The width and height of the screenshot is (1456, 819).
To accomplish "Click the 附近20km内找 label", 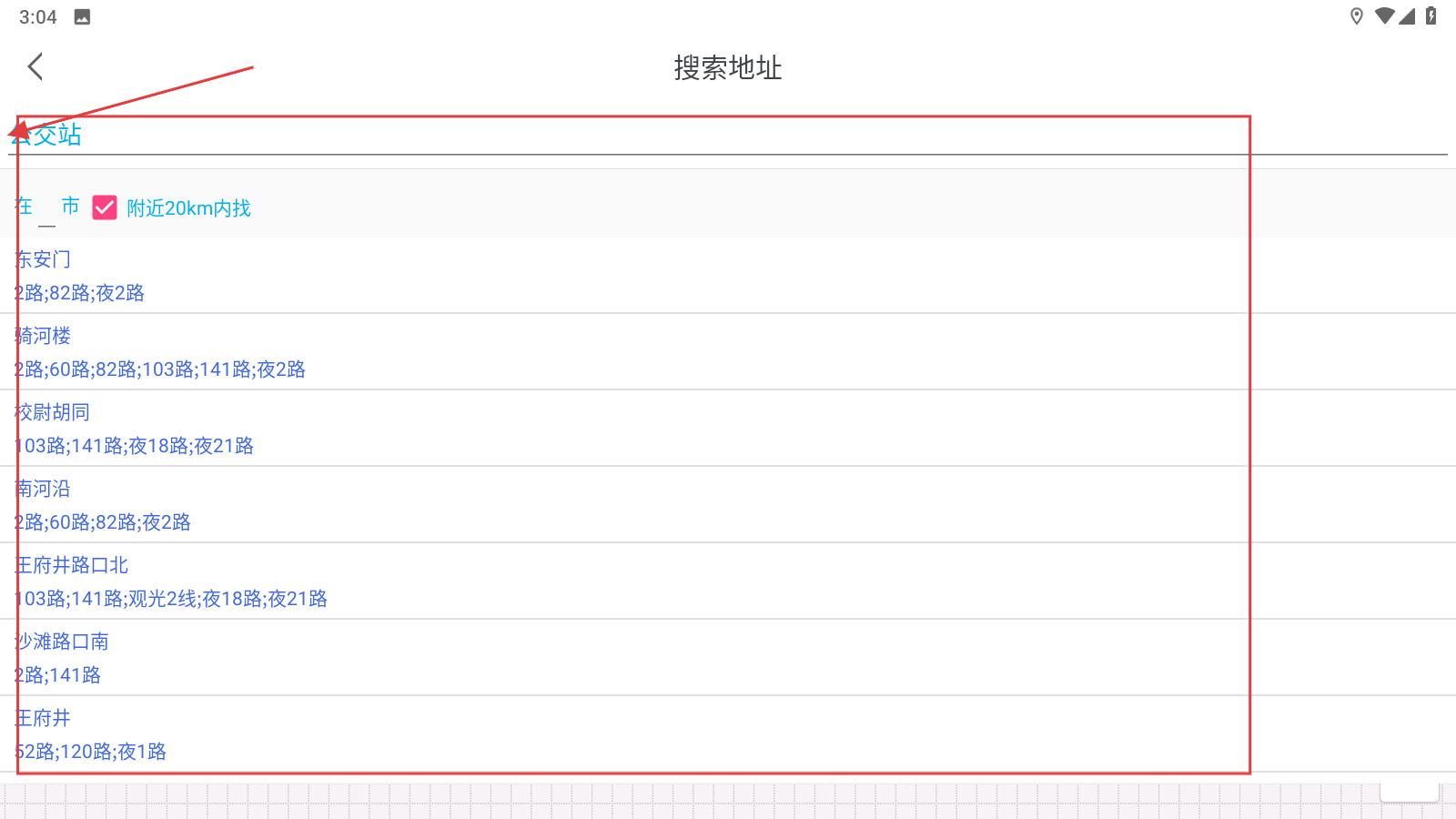I will point(188,208).
